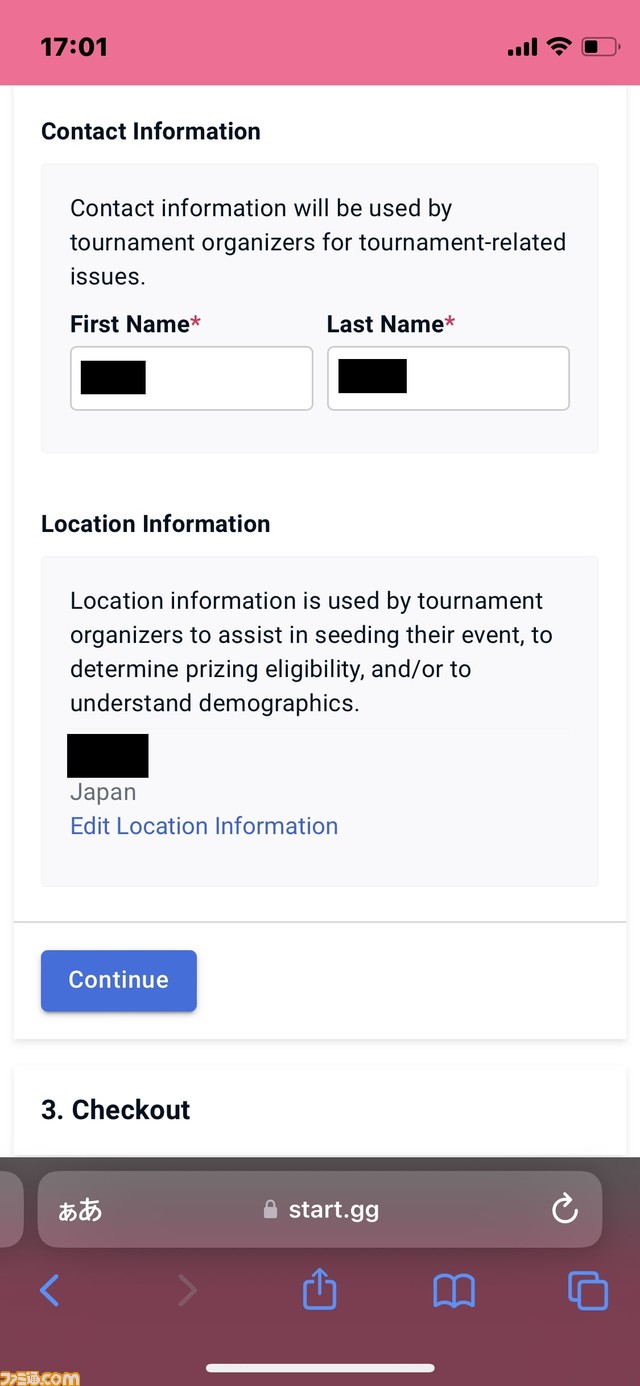640x1386 pixels.
Task: Tap the 17:01 clock in status bar
Action: 73,47
